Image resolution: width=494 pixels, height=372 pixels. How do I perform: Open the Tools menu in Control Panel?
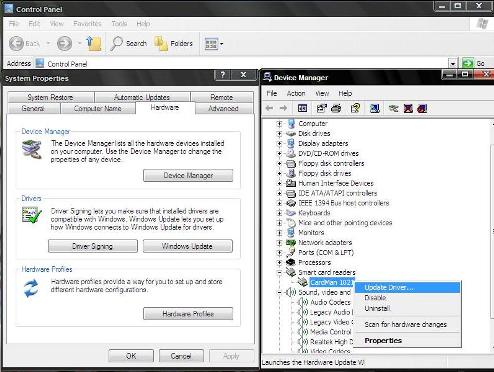point(119,24)
